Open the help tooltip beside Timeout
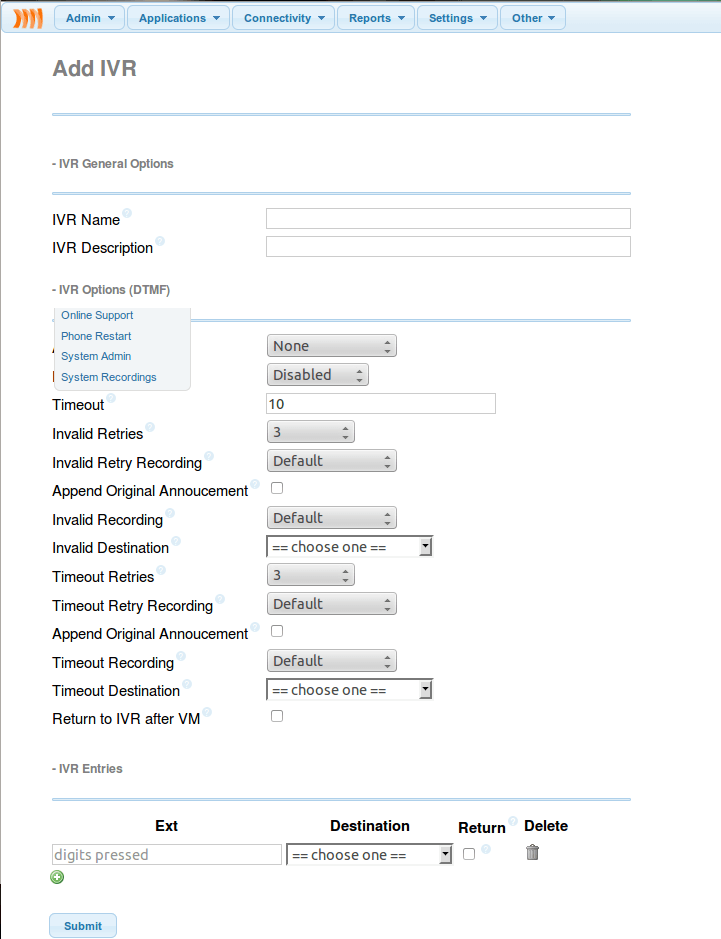 click(109, 399)
